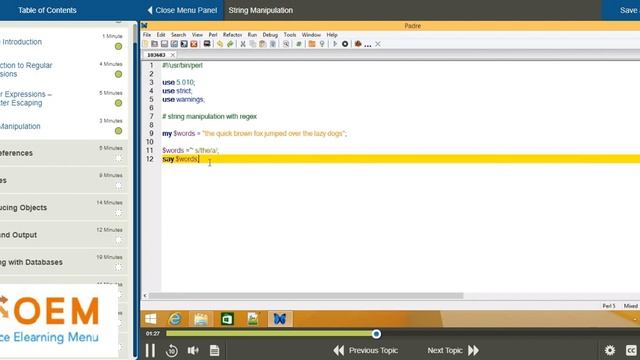The height and width of the screenshot is (360, 640).
Task: Open the Search menu
Action: click(x=178, y=35)
